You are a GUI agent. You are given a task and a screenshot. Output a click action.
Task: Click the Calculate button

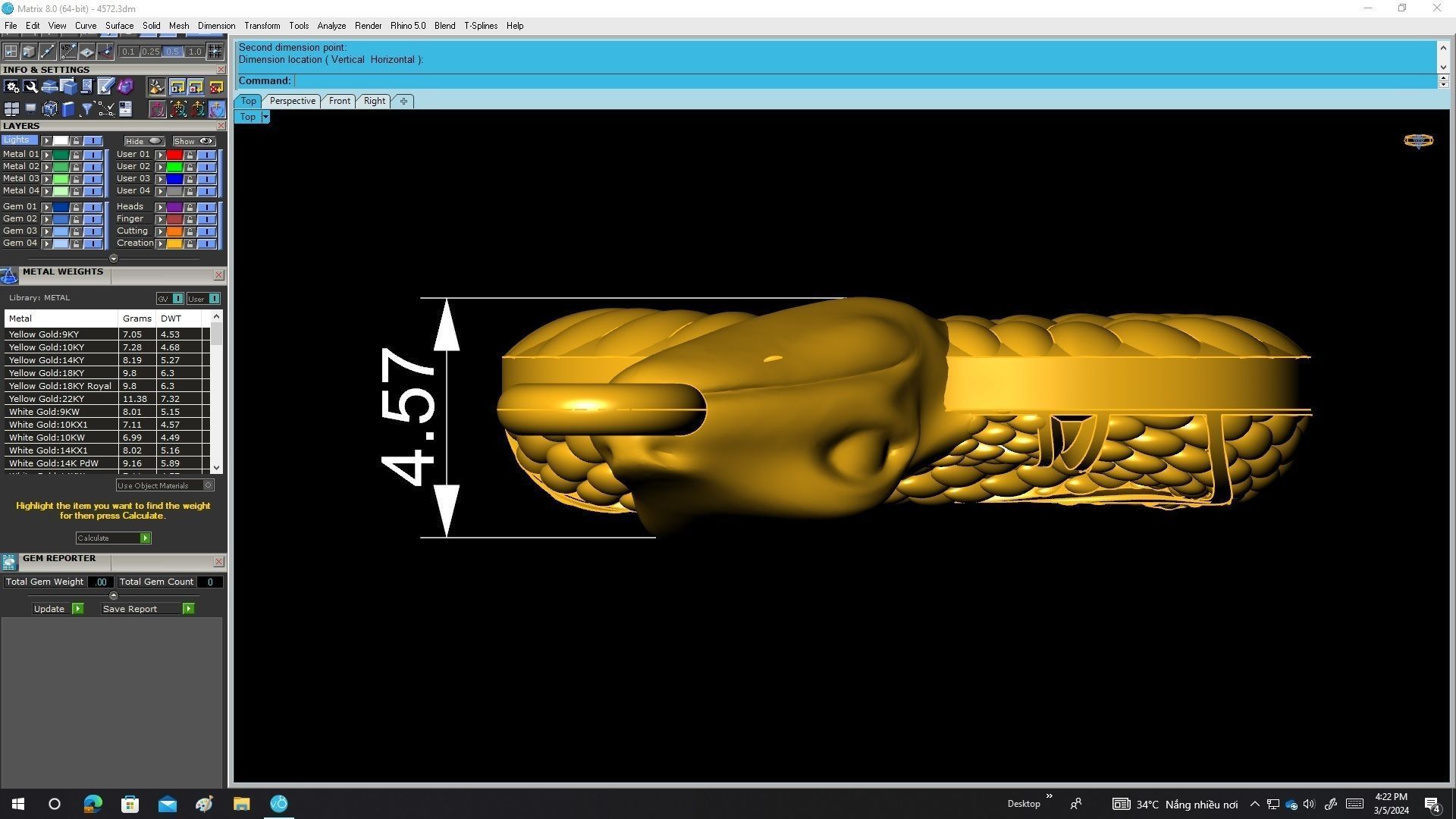pyautogui.click(x=113, y=538)
